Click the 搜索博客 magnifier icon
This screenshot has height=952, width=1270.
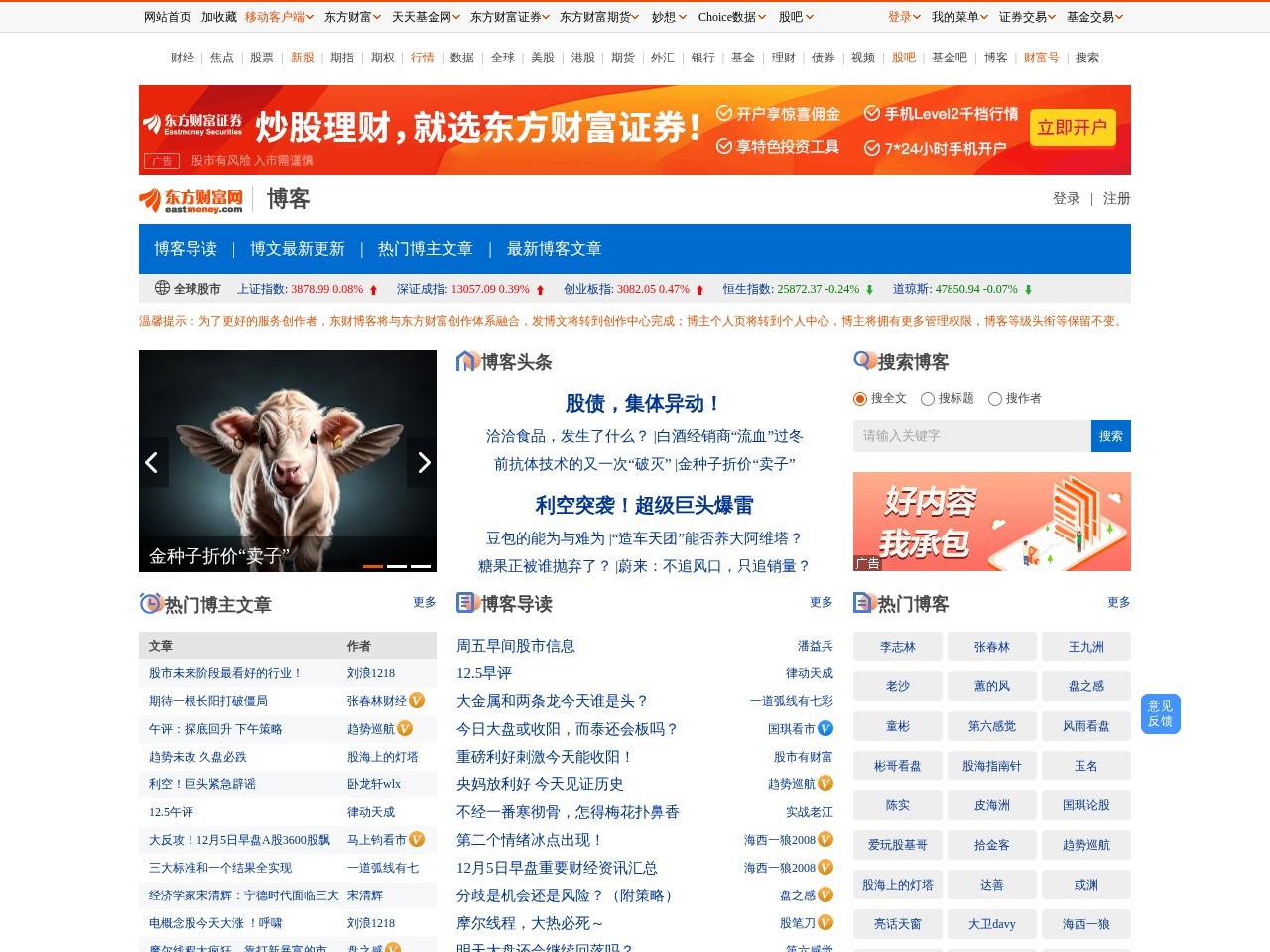coord(862,361)
